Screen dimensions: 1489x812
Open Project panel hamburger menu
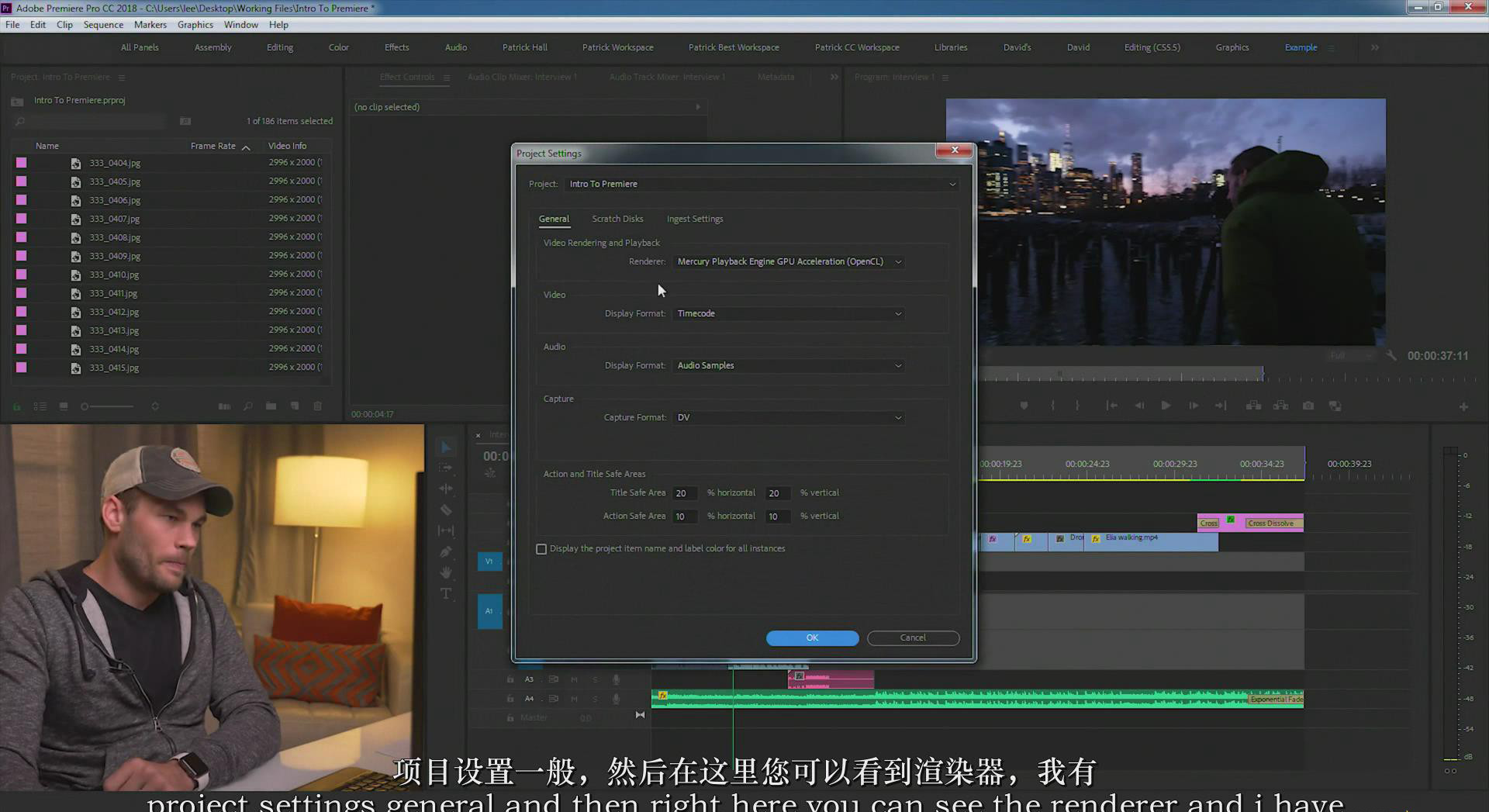click(122, 78)
